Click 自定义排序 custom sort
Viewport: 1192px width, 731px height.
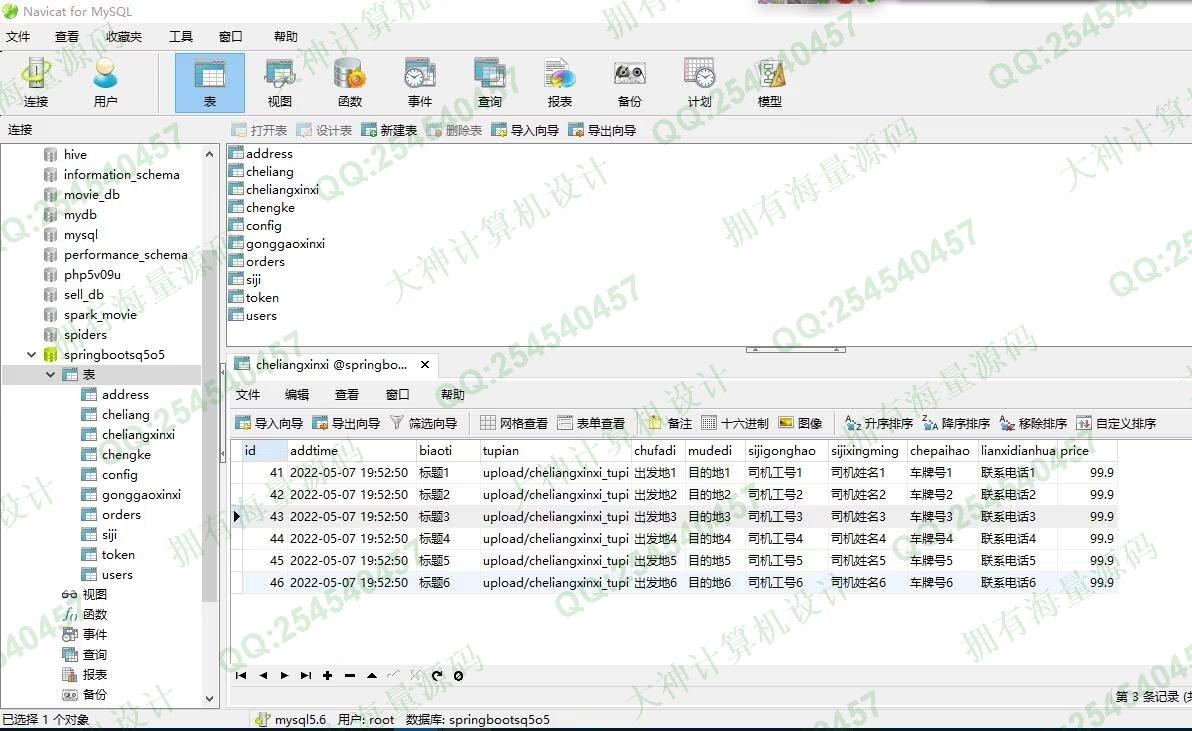1117,423
